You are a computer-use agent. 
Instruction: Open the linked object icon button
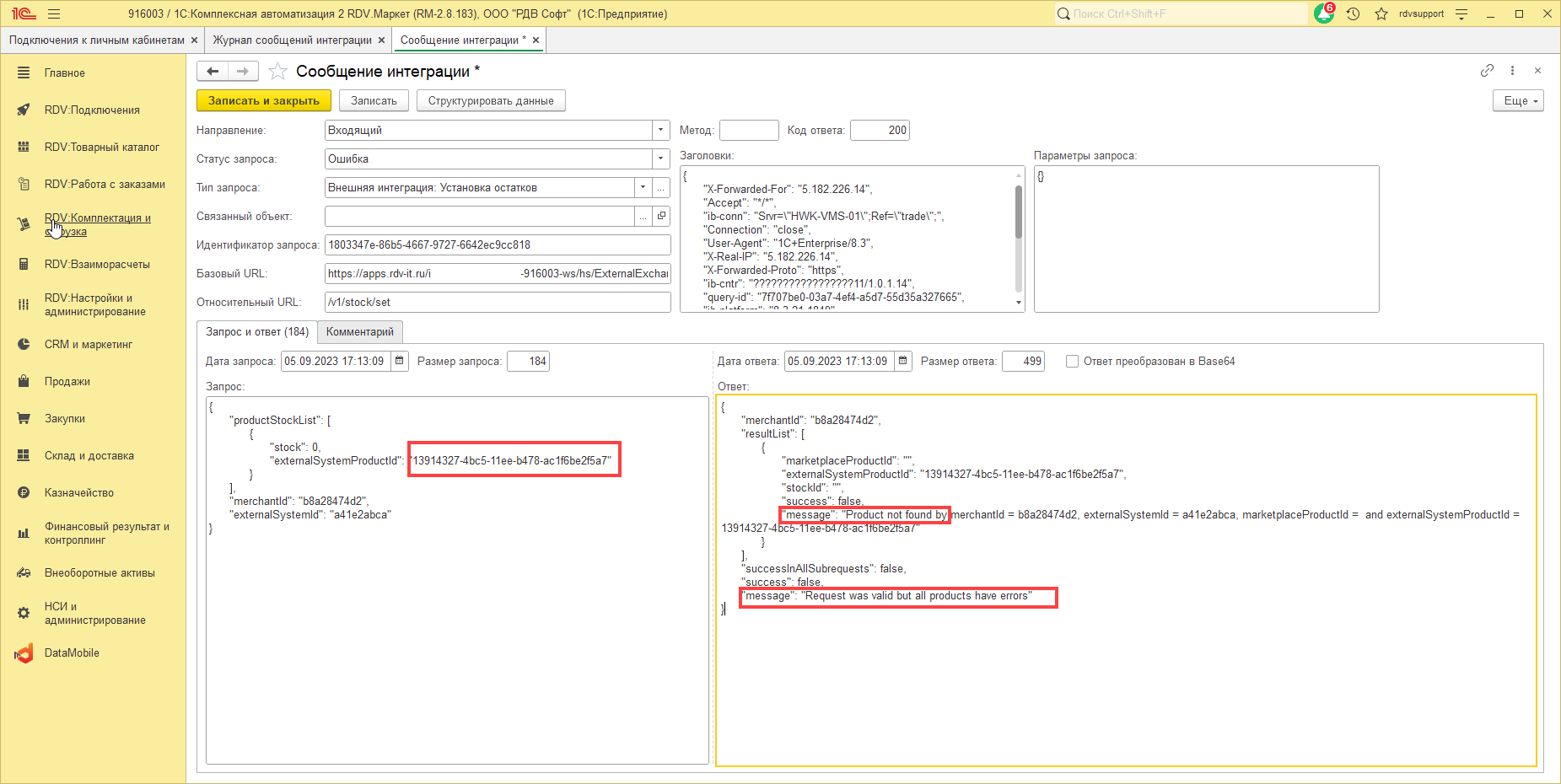click(662, 217)
